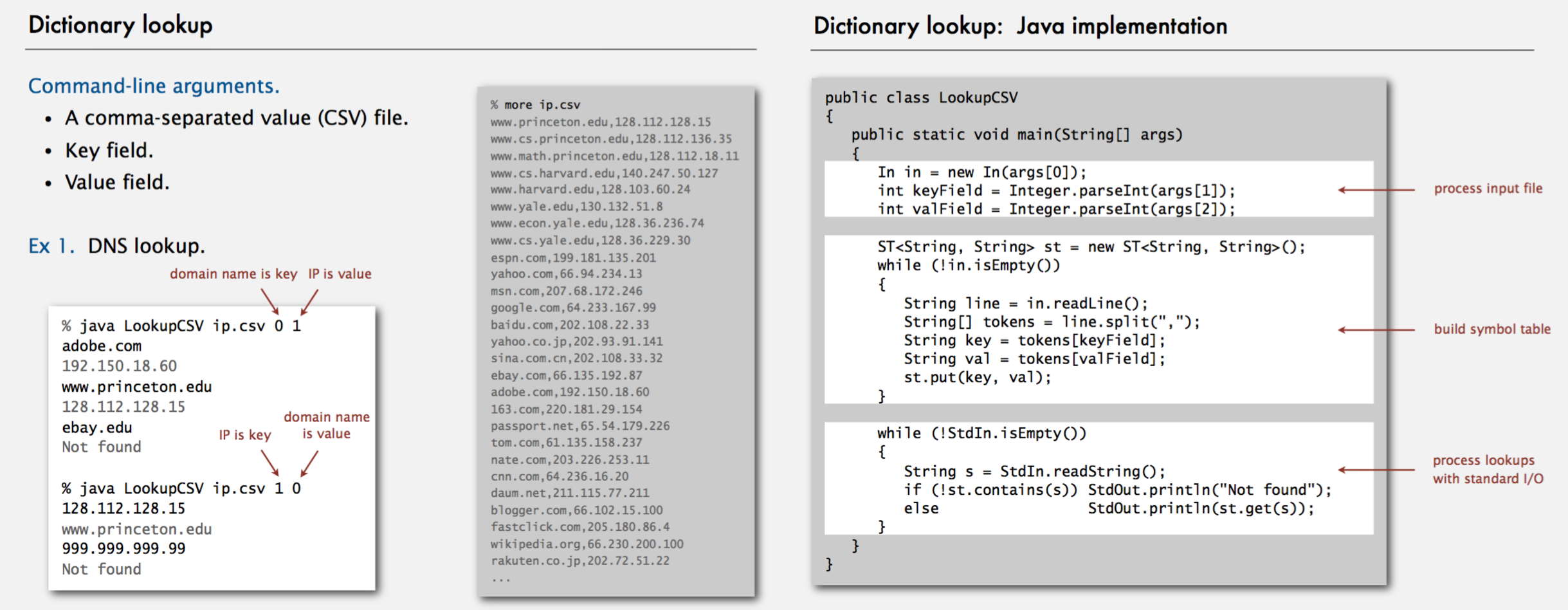Click the 'else StdOut.println(st.get(s));' line
Viewport: 1568px width, 610px height.
point(1109,508)
